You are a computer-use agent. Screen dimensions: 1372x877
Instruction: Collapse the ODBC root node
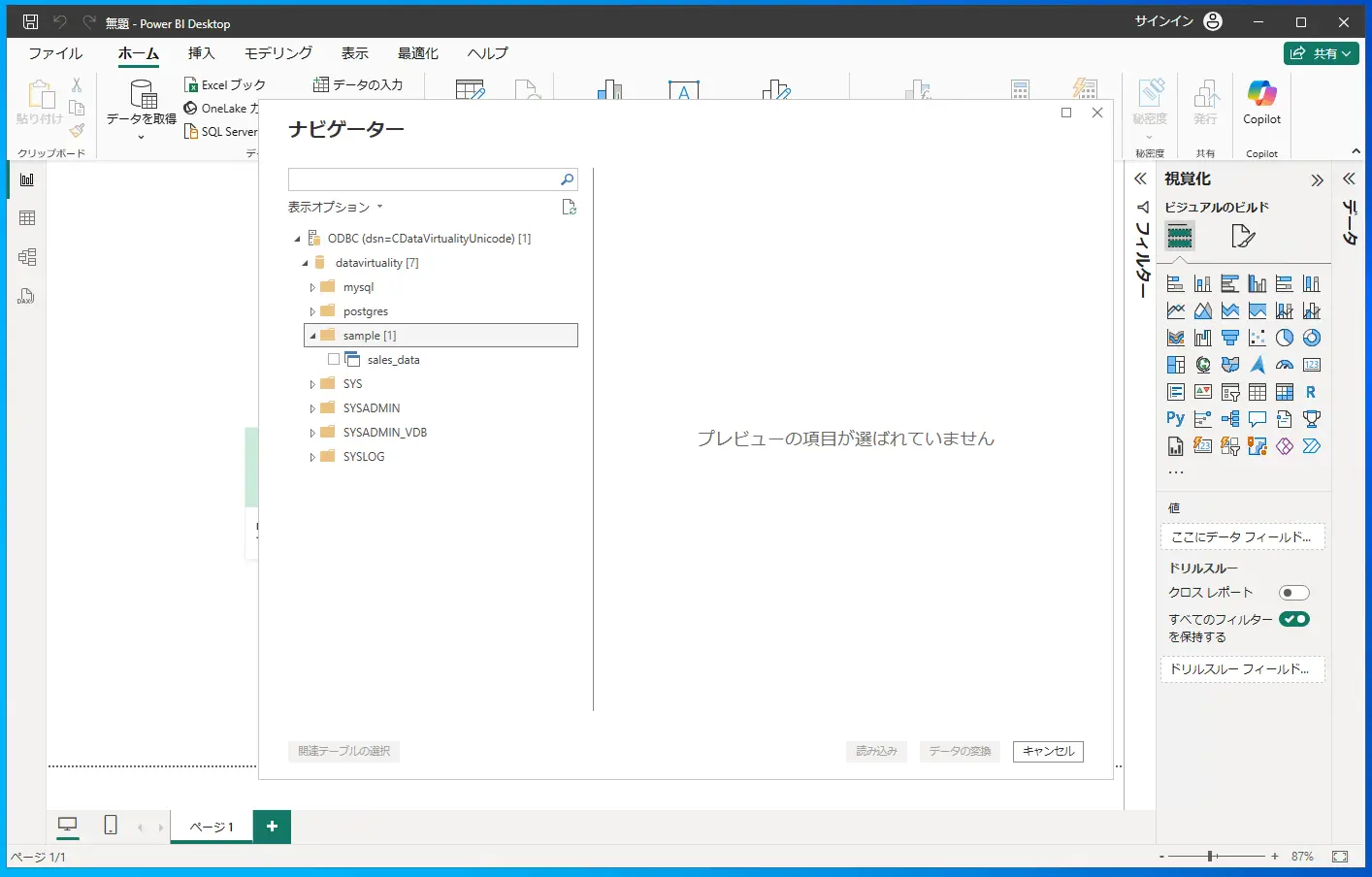click(x=297, y=239)
